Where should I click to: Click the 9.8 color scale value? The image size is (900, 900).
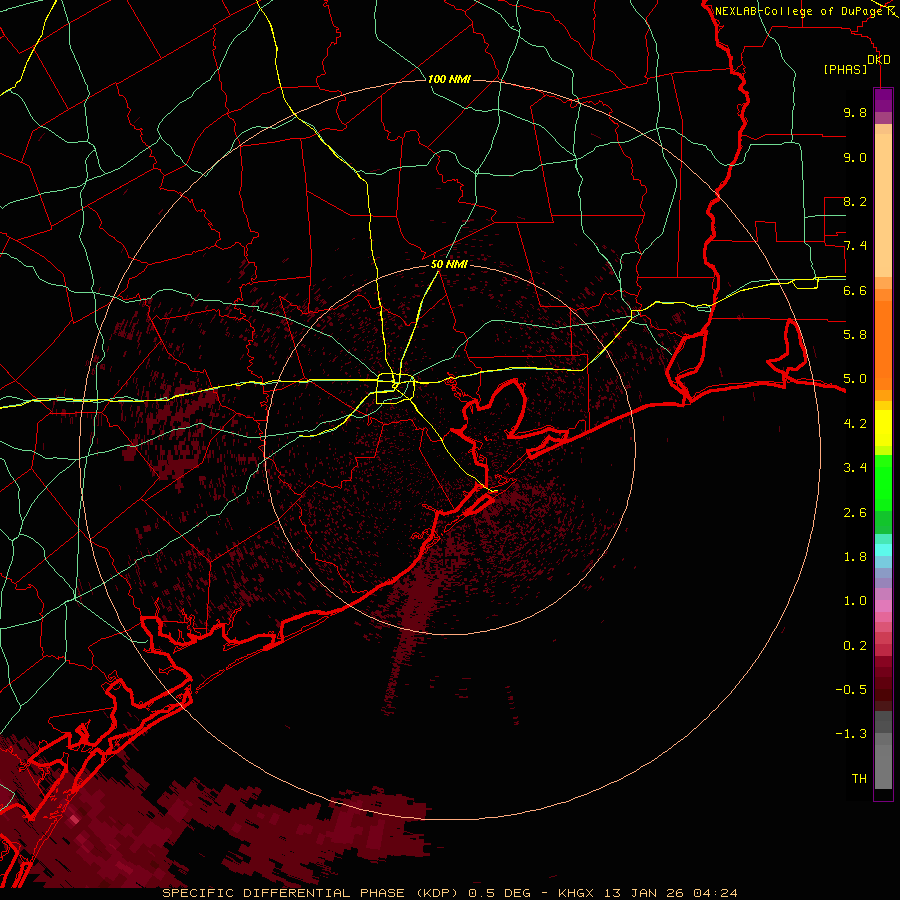click(x=855, y=112)
